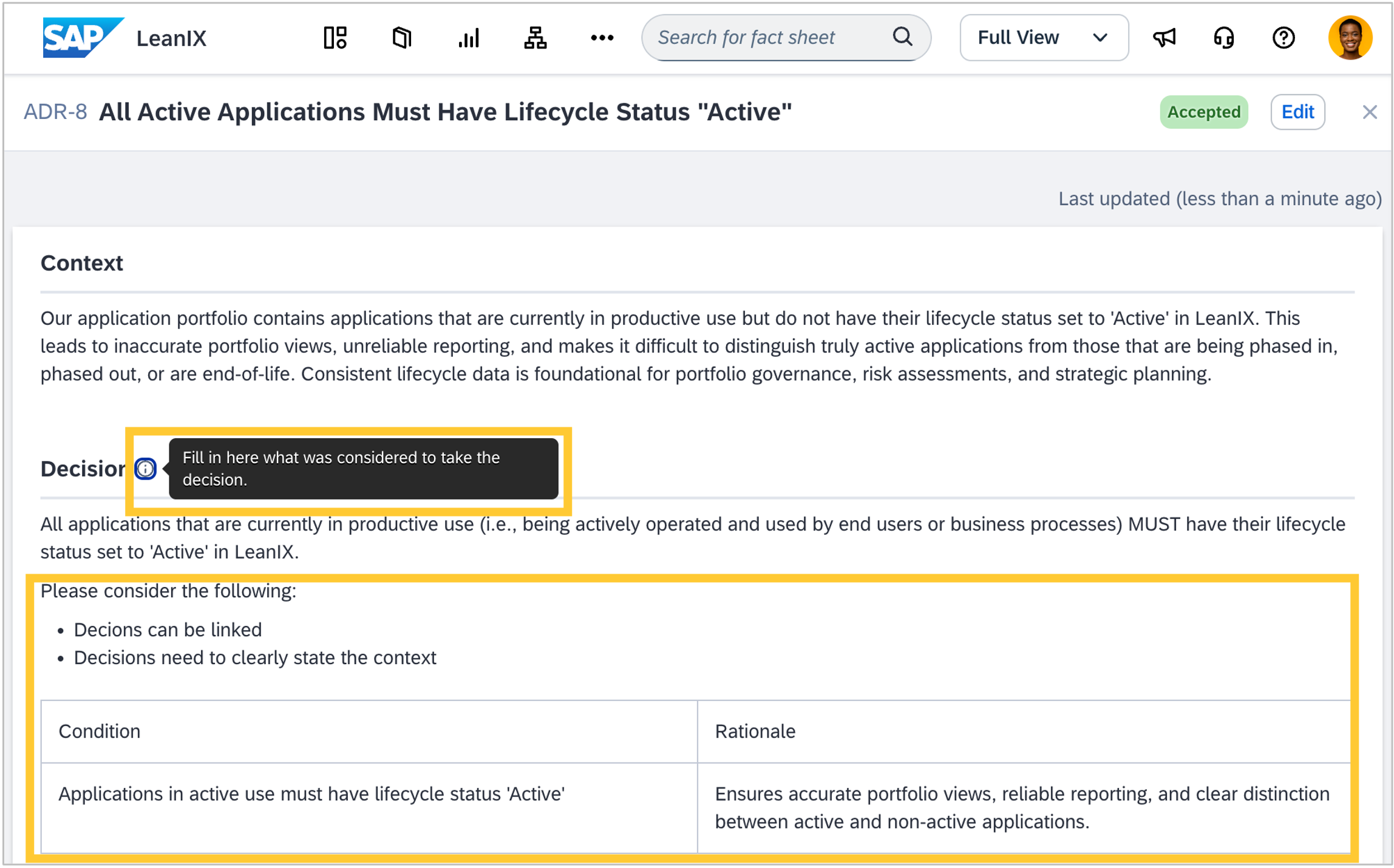Close the ADR-8 decision panel
The width and height of the screenshot is (1394, 868).
1369,112
